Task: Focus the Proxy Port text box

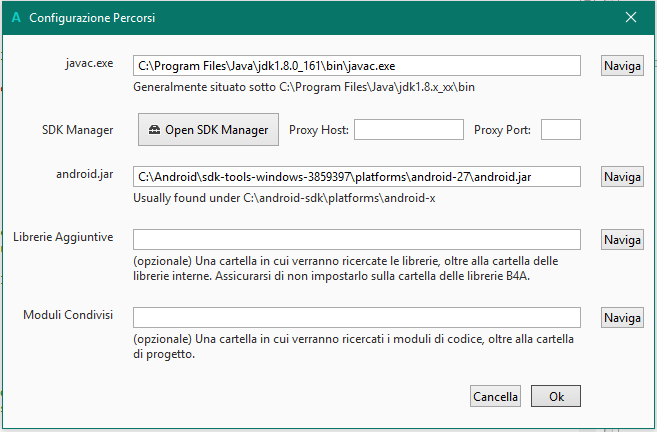Action: [x=560, y=129]
